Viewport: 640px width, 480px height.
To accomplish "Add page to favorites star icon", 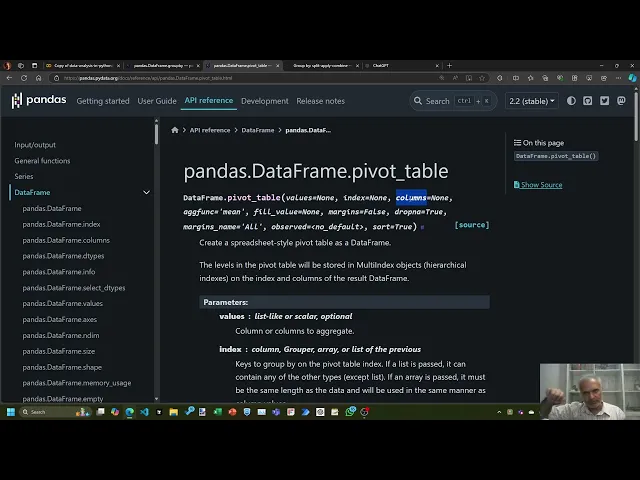I will [x=482, y=78].
